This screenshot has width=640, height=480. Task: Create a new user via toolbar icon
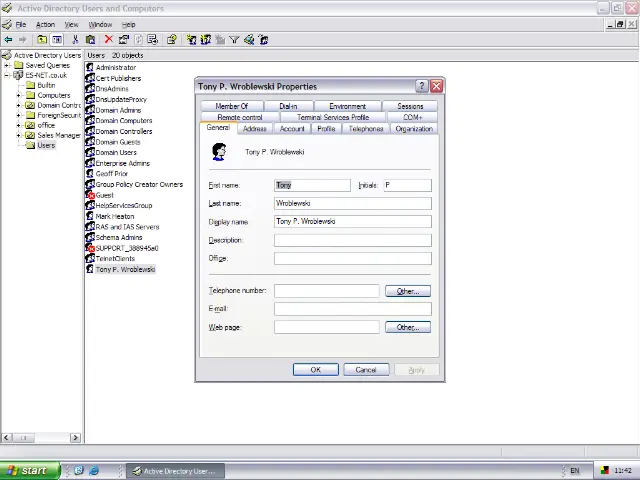(x=191, y=40)
